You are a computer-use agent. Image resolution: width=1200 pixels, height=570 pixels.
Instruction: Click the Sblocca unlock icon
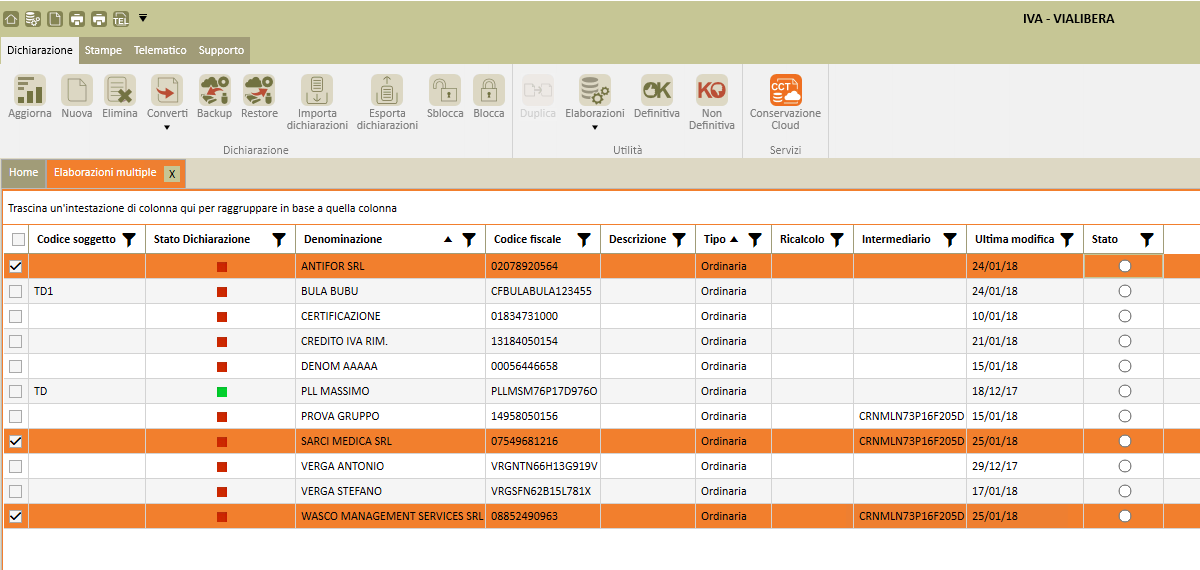pyautogui.click(x=445, y=90)
